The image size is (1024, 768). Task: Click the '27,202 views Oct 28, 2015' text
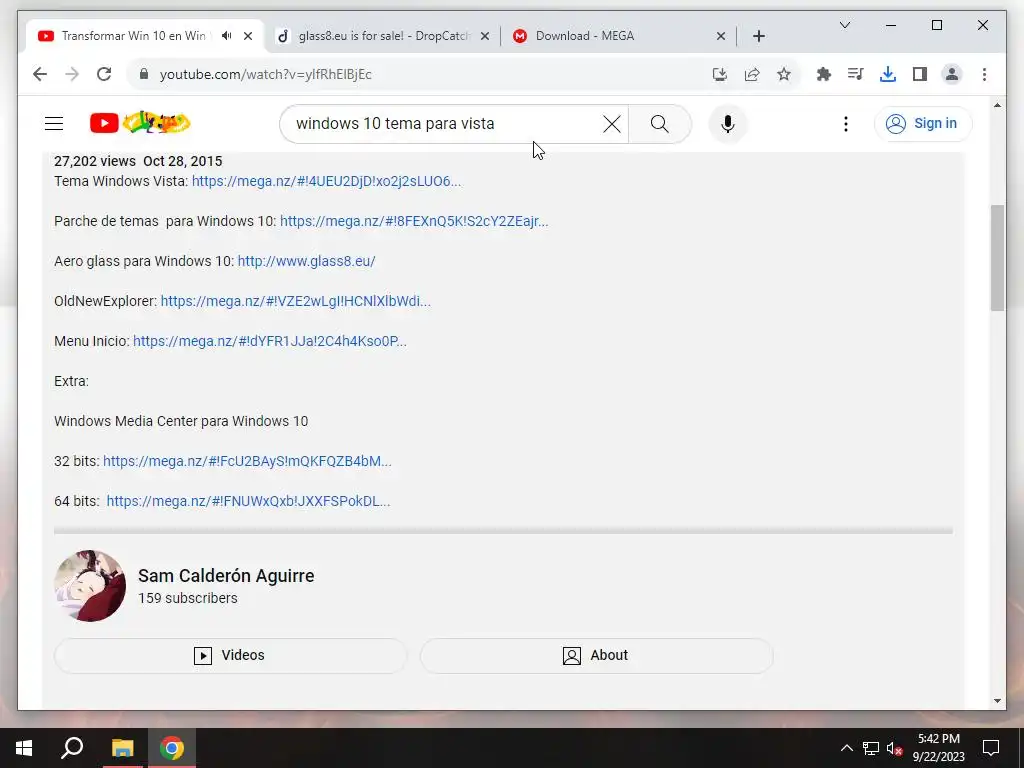coord(138,161)
